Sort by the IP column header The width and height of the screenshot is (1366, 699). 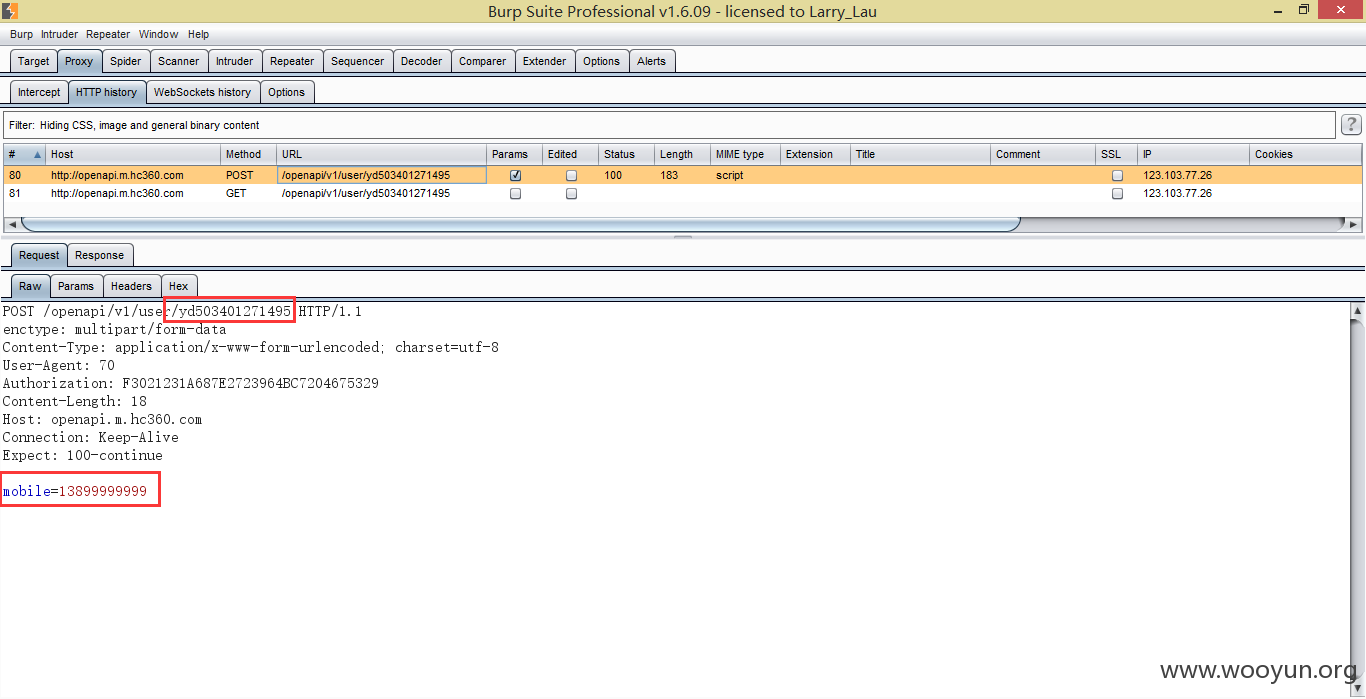tap(1195, 154)
